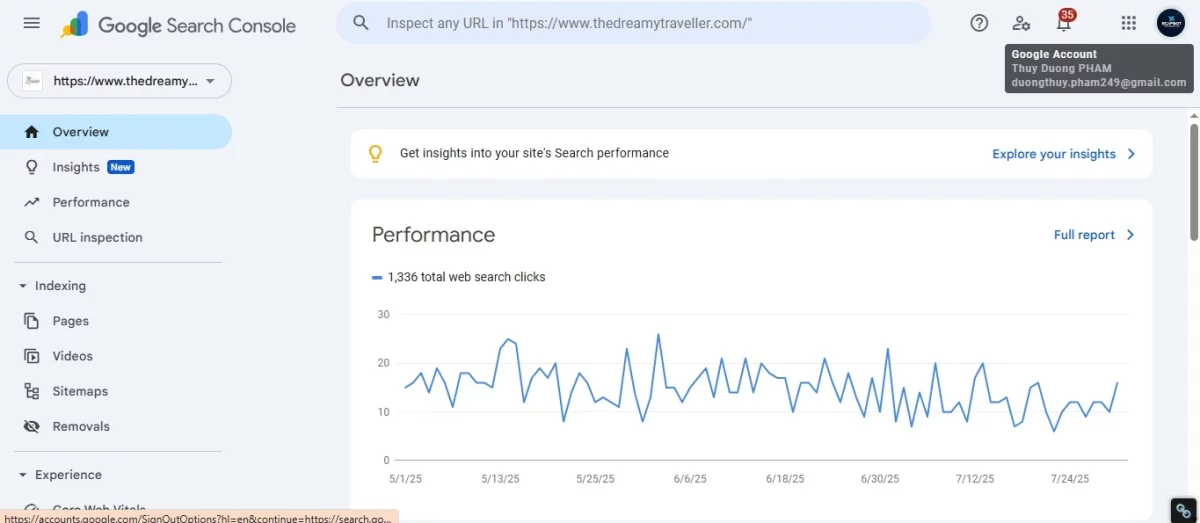Screen dimensions: 1200x523
Task: Click the property favicon in selector
Action: click(x=33, y=81)
